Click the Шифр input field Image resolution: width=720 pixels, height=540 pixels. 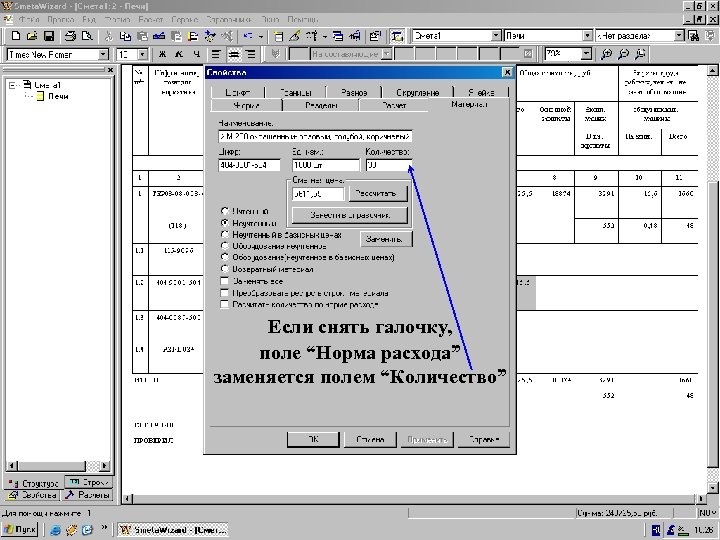[249, 165]
